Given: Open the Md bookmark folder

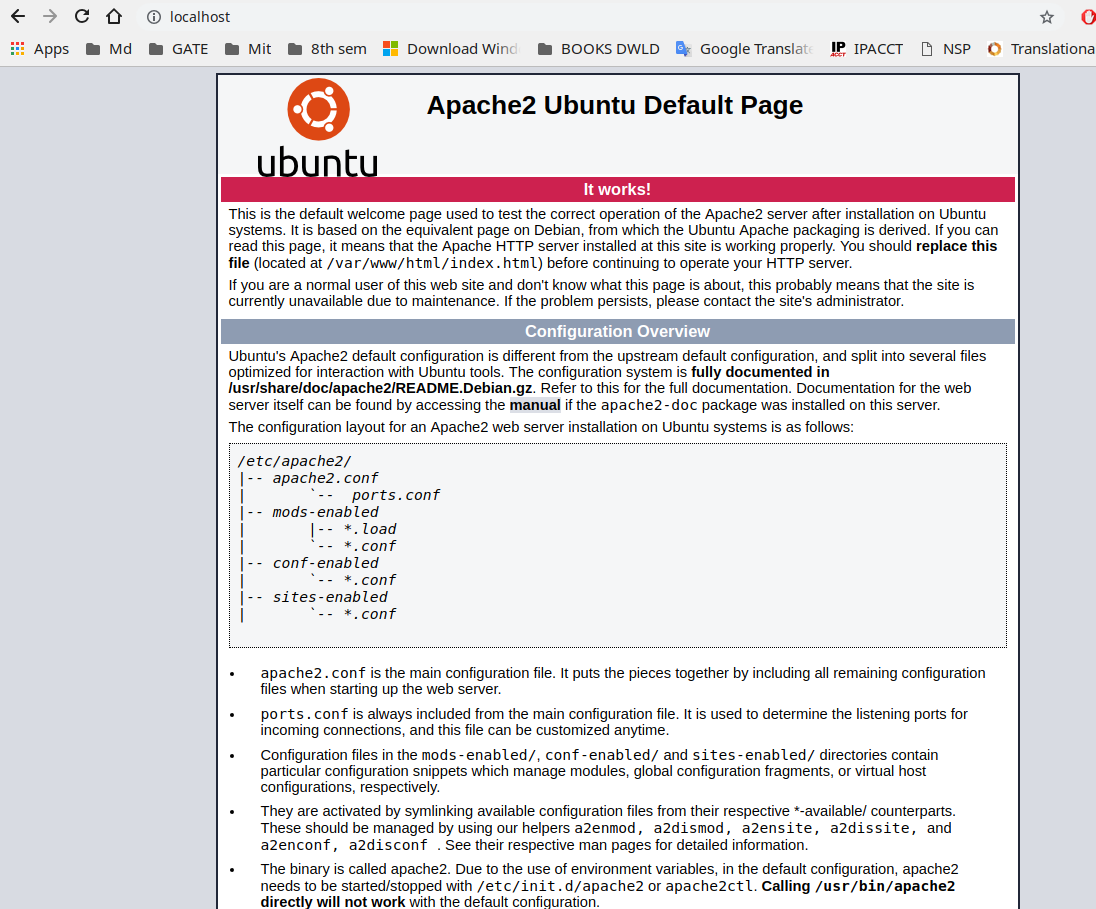Looking at the screenshot, I should click(108, 49).
